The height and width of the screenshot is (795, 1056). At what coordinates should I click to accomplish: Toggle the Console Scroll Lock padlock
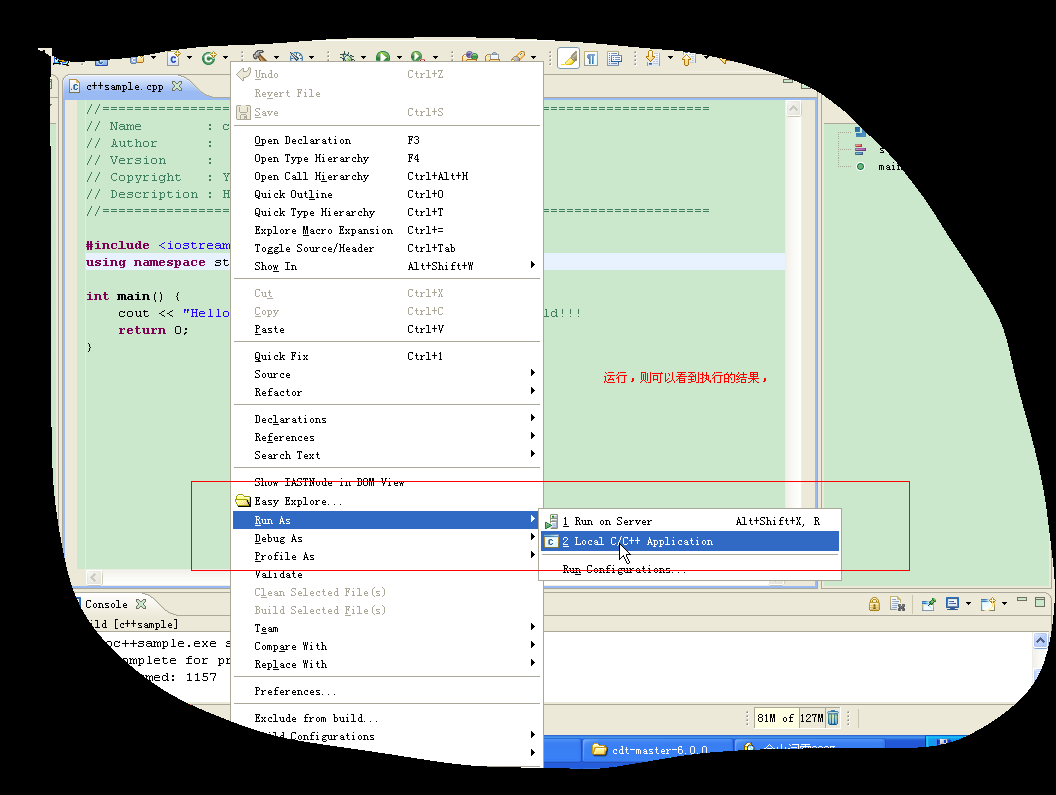coord(874,604)
